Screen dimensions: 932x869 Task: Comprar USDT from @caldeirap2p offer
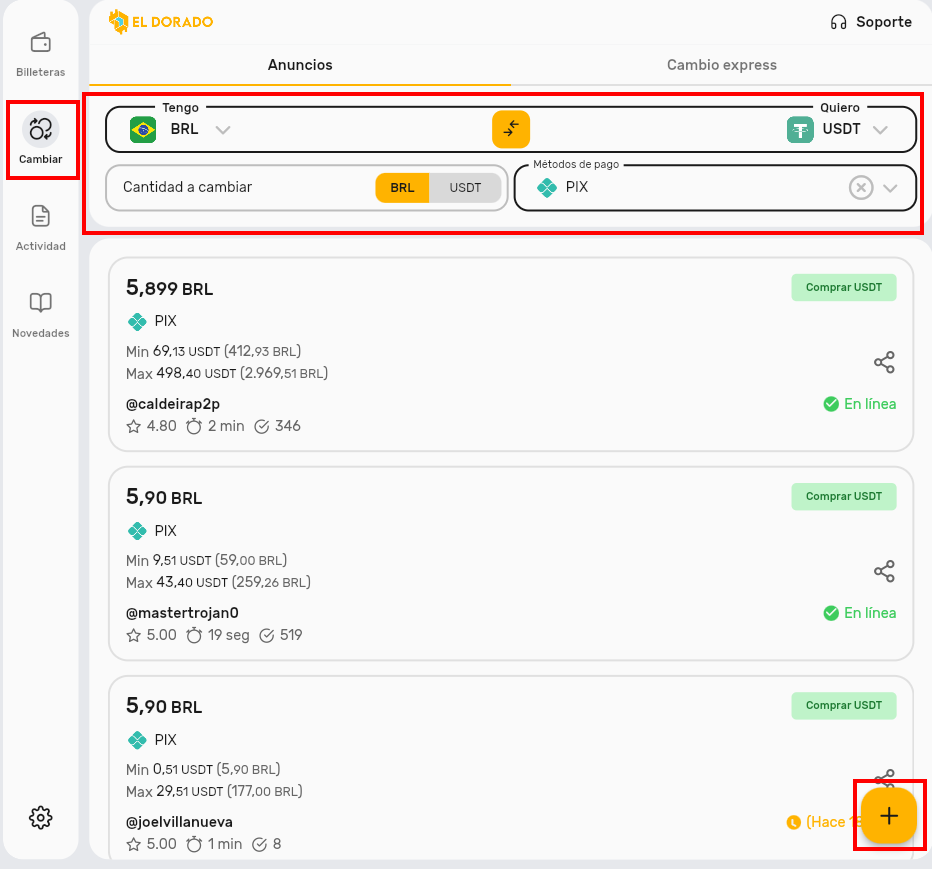coord(843,288)
